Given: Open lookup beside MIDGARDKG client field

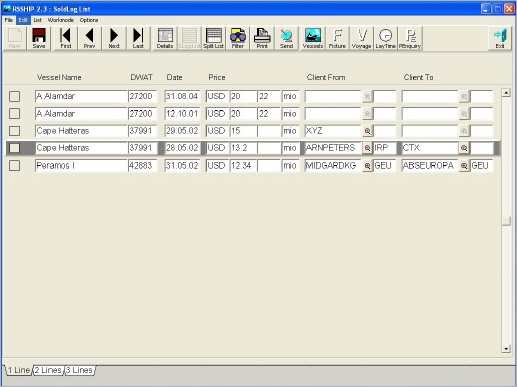Looking at the screenshot, I should tap(367, 166).
